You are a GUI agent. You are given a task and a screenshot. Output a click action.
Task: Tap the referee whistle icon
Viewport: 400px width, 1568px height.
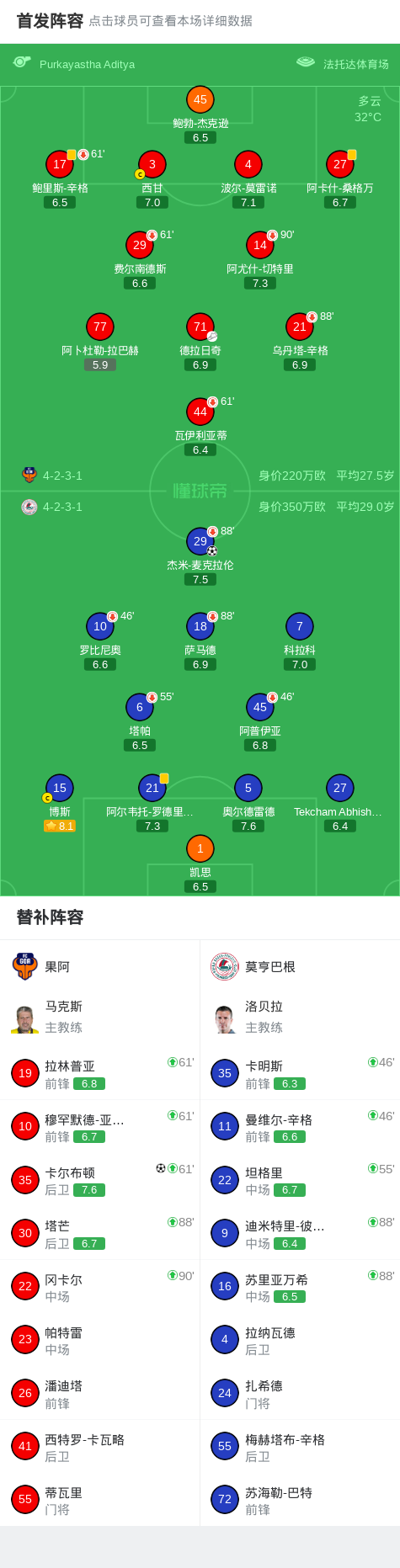tap(22, 62)
